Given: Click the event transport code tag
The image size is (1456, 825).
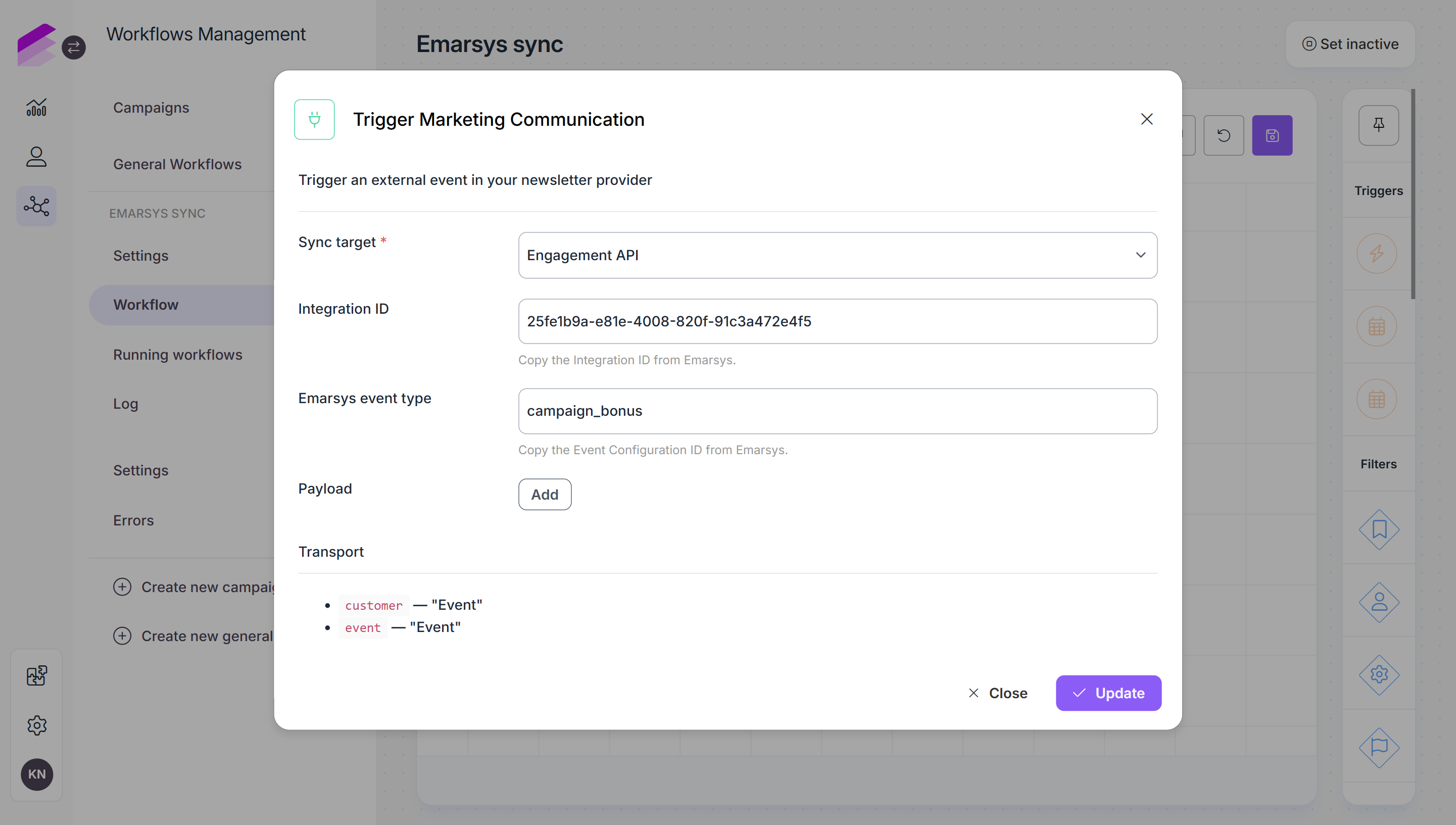Looking at the screenshot, I should [x=363, y=628].
